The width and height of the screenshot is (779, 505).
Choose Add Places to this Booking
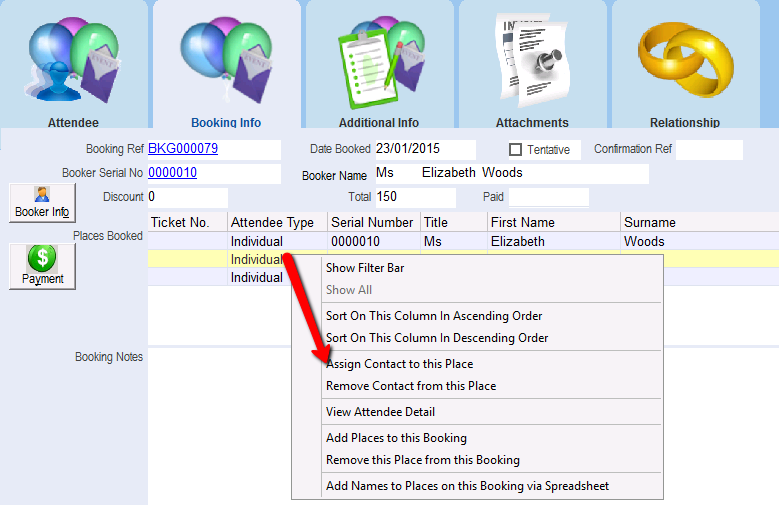point(396,438)
